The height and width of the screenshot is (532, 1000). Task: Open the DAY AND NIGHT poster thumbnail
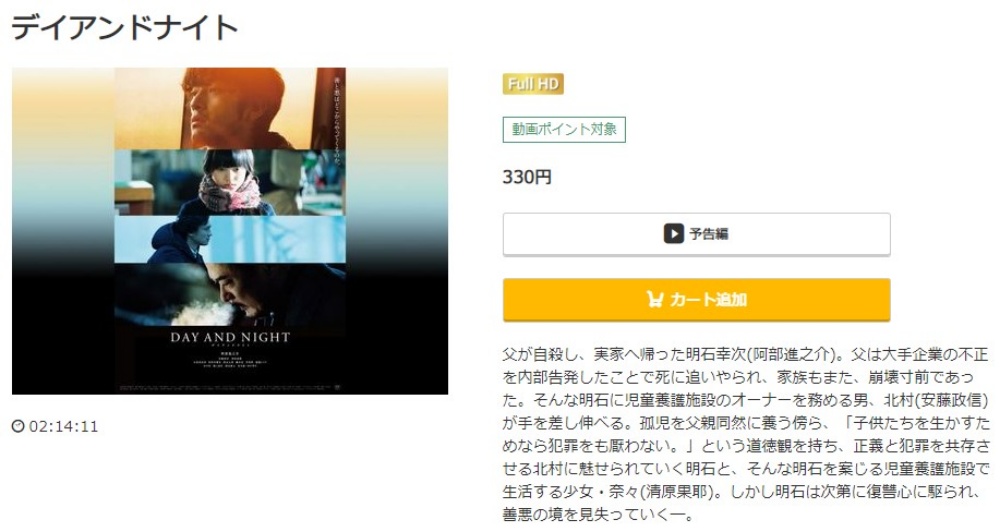tap(230, 230)
